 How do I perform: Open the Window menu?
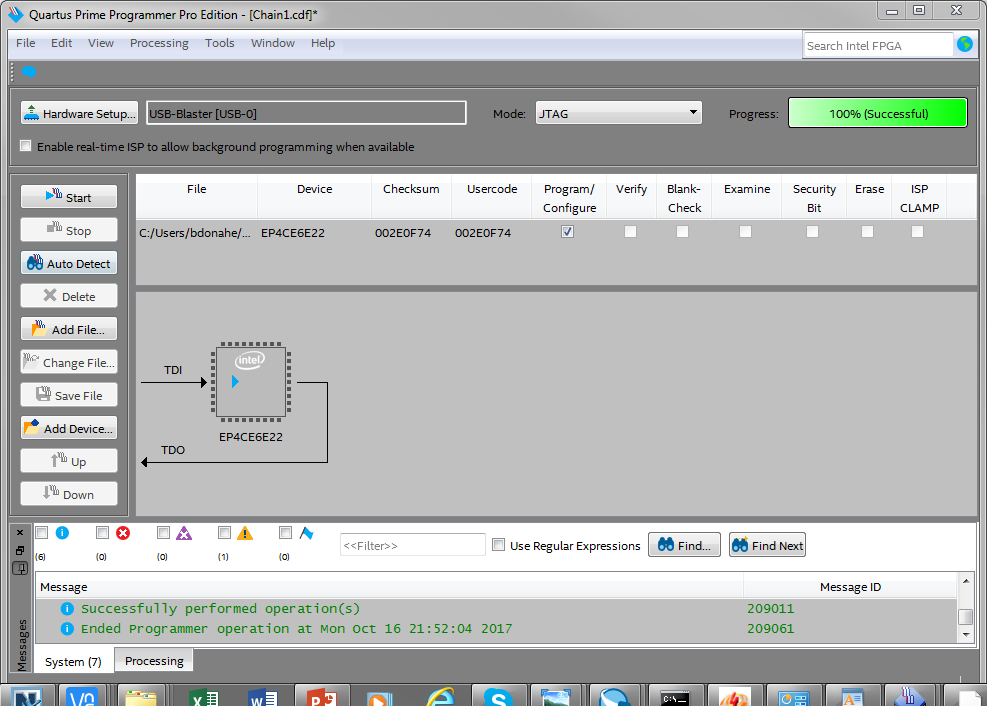[x=273, y=43]
